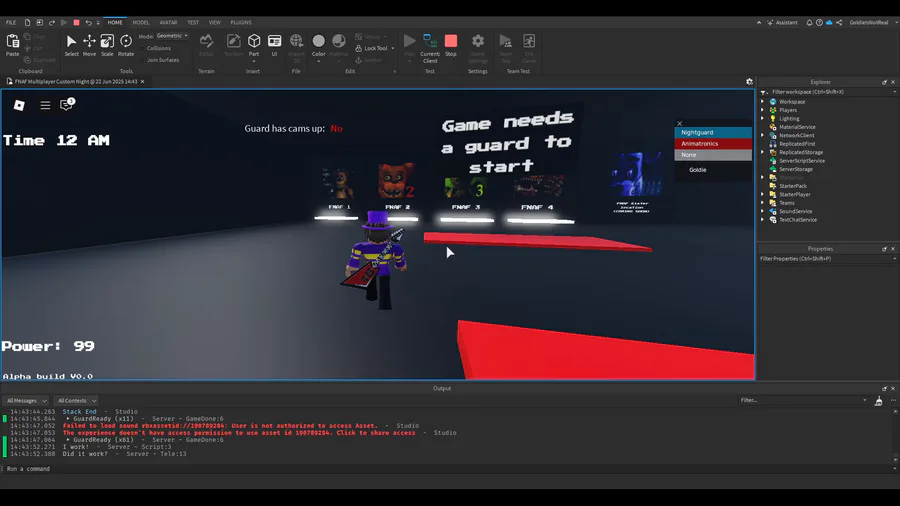Click the Output Filter text field

(x=803, y=400)
